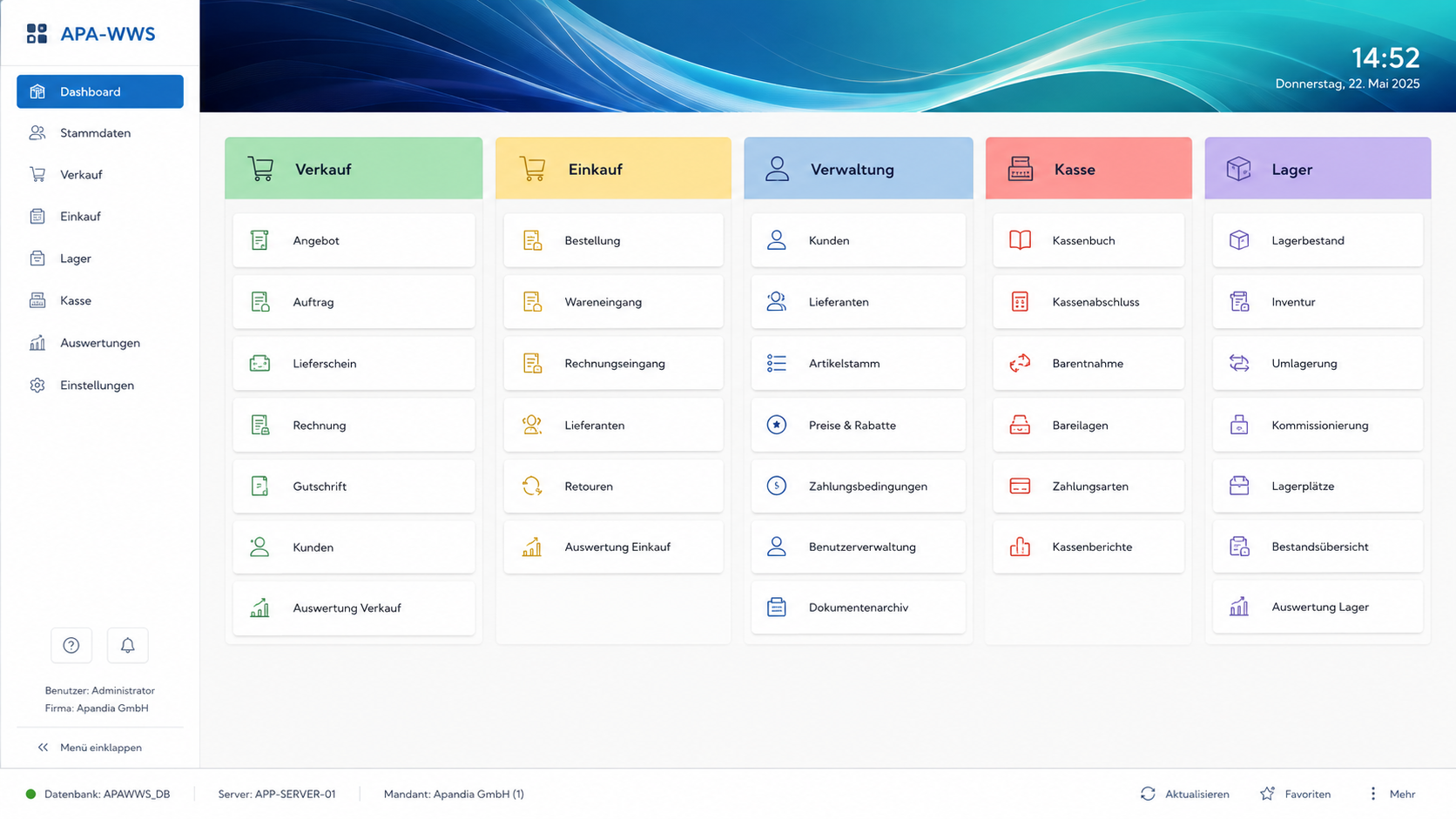This screenshot has width=1456, height=819.
Task: Collapse the menu with Menü einklappen
Action: 90,748
